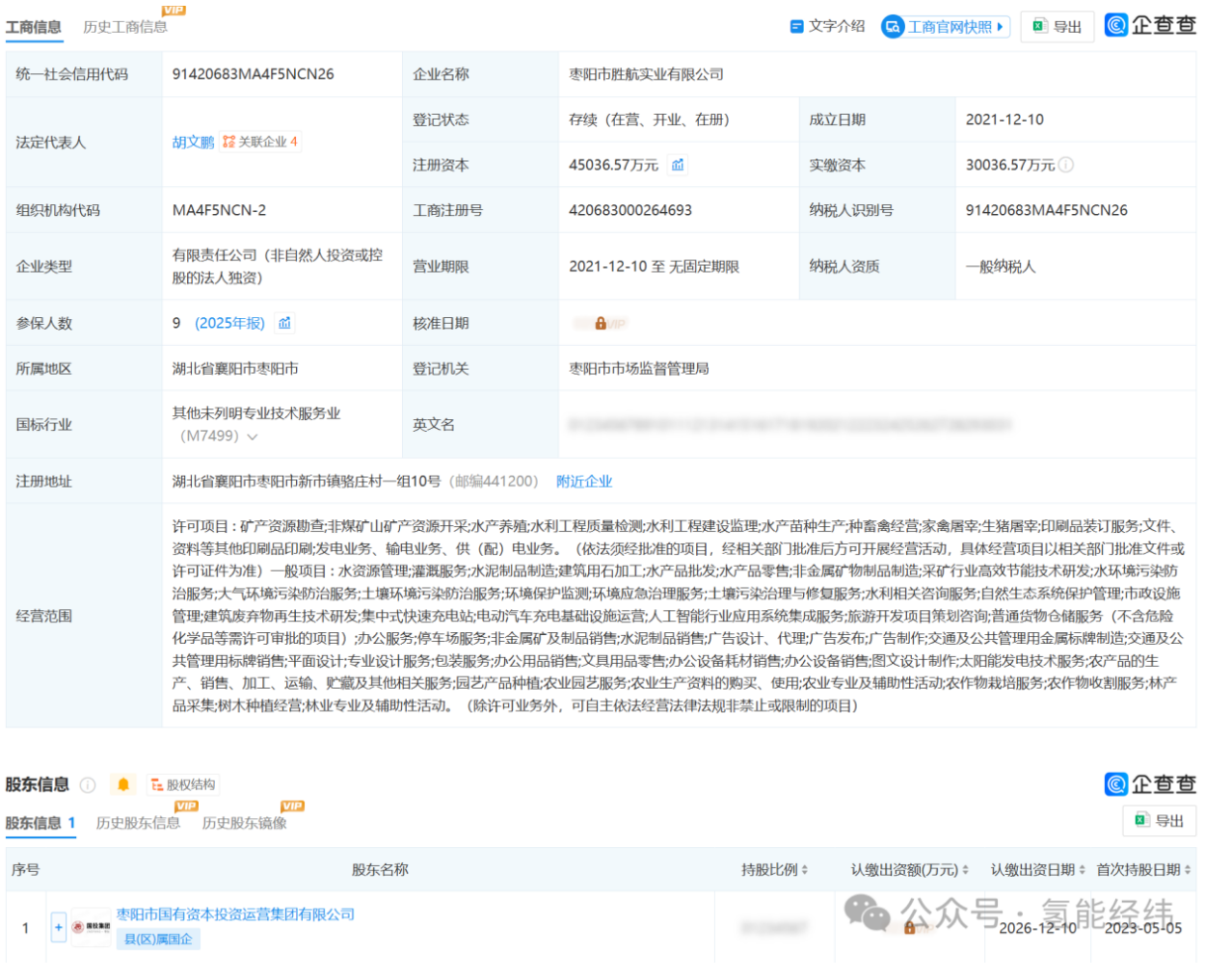This screenshot has height=980, width=1205.
Task: Open 工商官网快照 snapshot button
Action: pyautogui.click(x=946, y=27)
